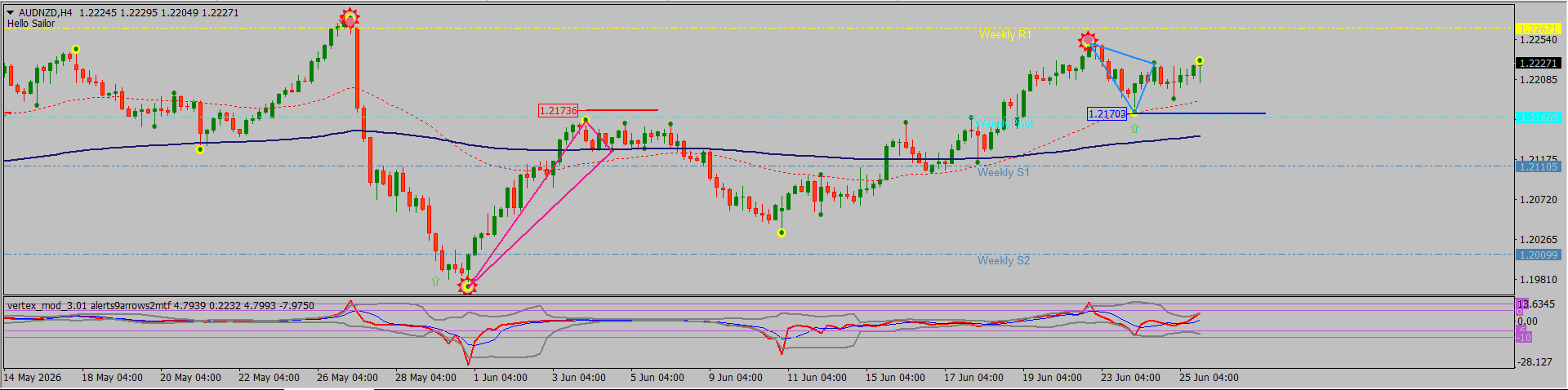Viewport: 1568px width, 390px height.
Task: Select the red sun marker at the 22 Jun high
Action: [1087, 40]
